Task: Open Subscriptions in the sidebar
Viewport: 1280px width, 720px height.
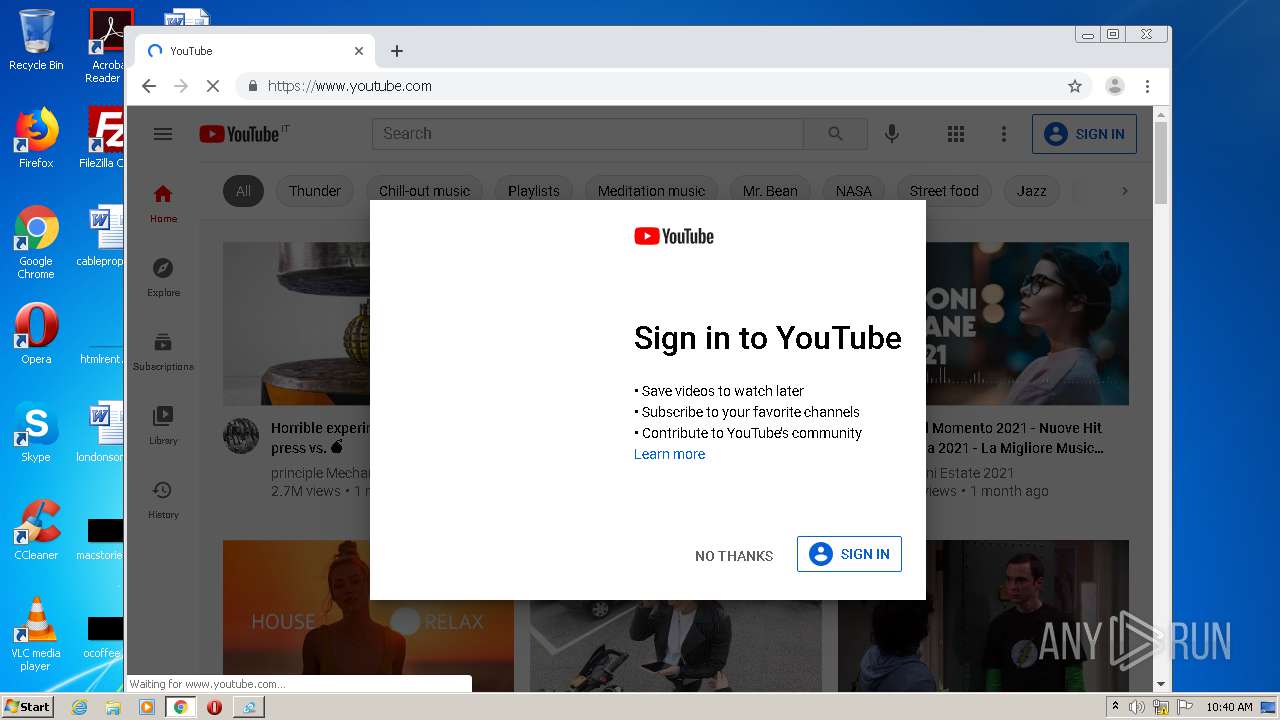Action: [163, 351]
